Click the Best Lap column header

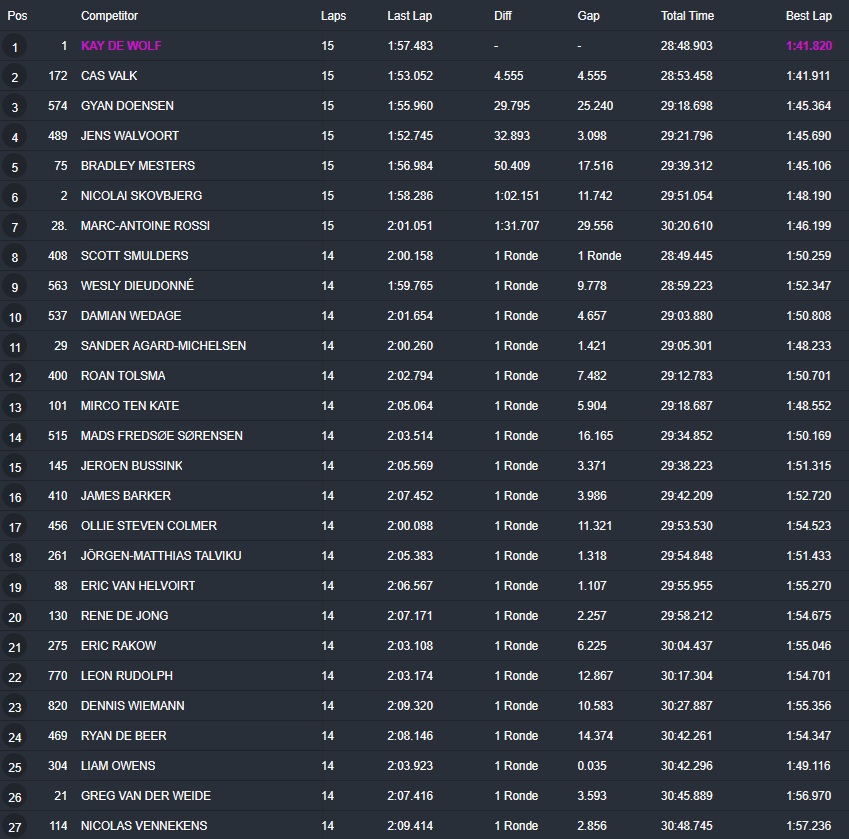click(808, 16)
